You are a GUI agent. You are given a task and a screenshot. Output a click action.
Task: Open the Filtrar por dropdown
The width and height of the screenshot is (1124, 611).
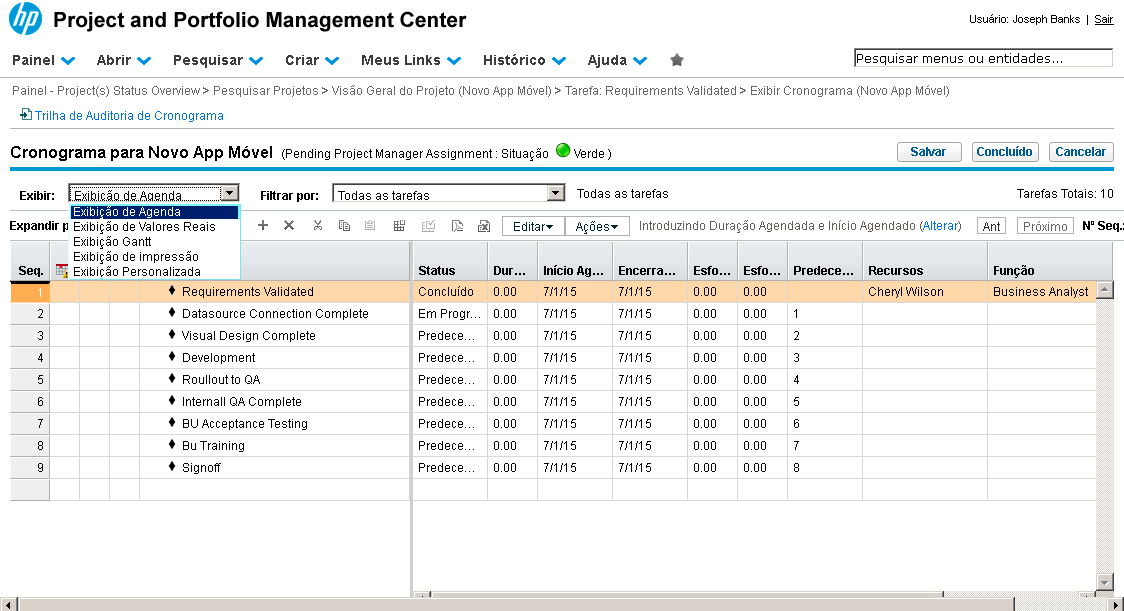(556, 194)
